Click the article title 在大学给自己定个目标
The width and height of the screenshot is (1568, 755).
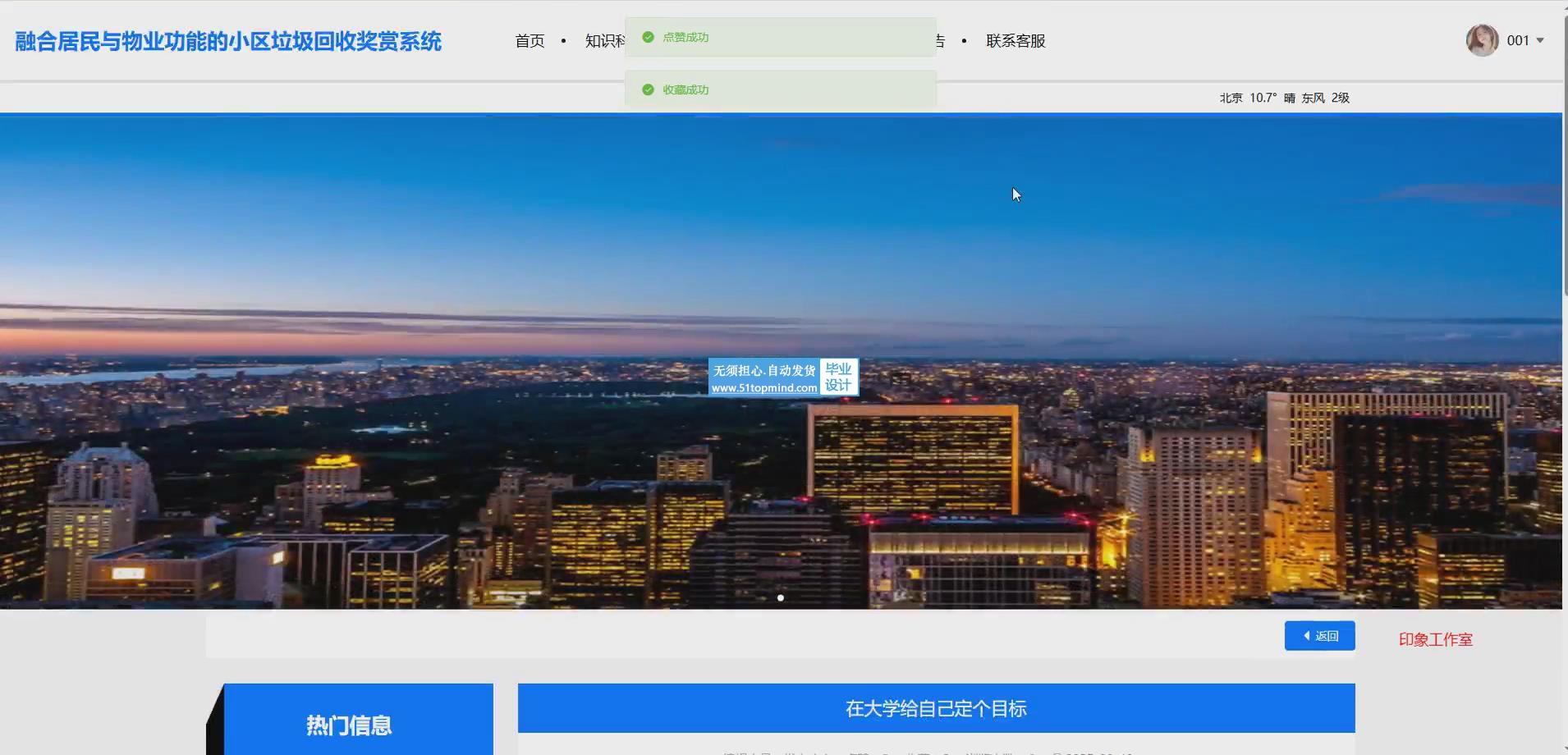(936, 708)
